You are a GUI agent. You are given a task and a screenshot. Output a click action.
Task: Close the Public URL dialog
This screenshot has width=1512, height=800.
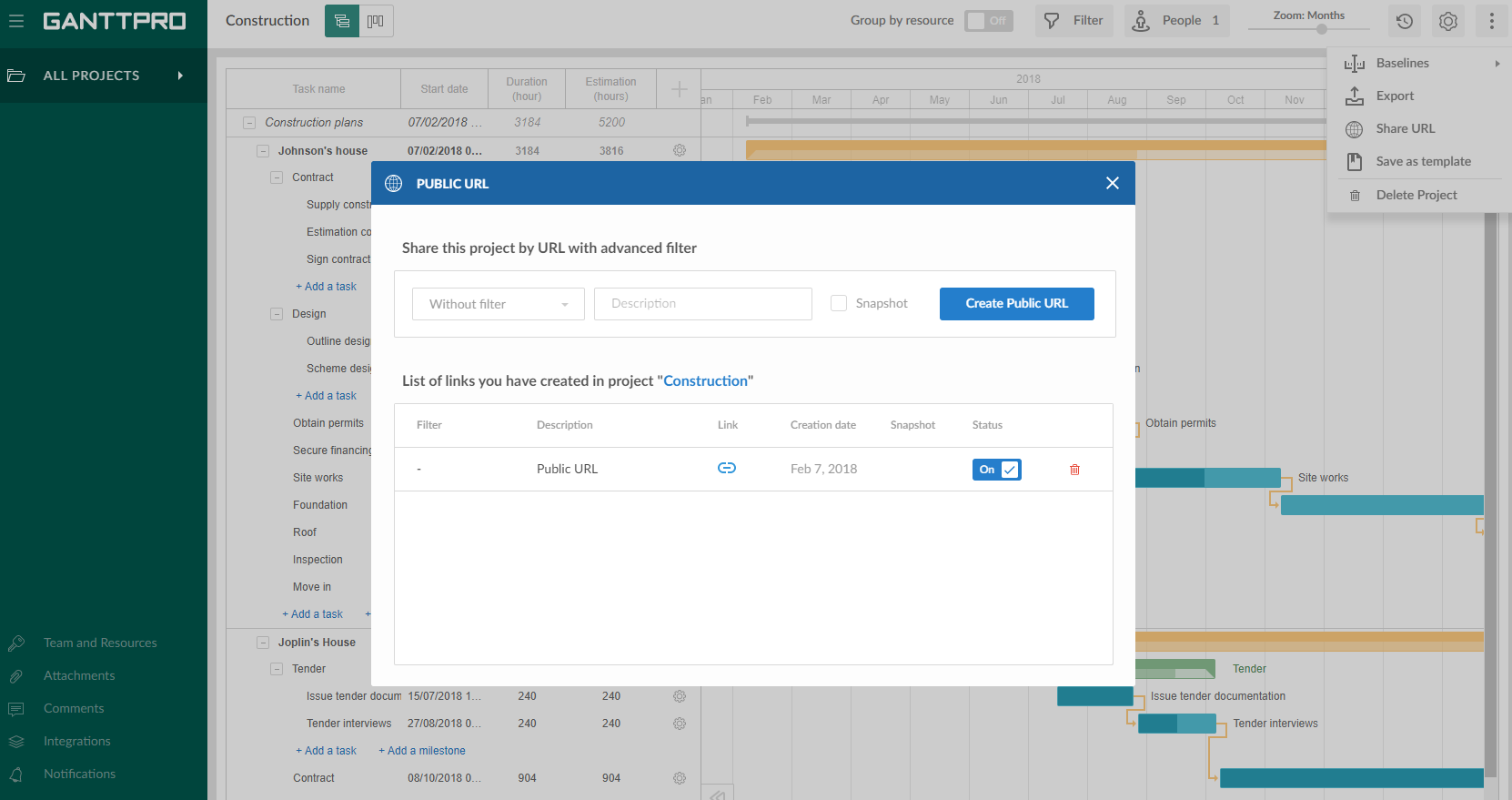(1113, 183)
